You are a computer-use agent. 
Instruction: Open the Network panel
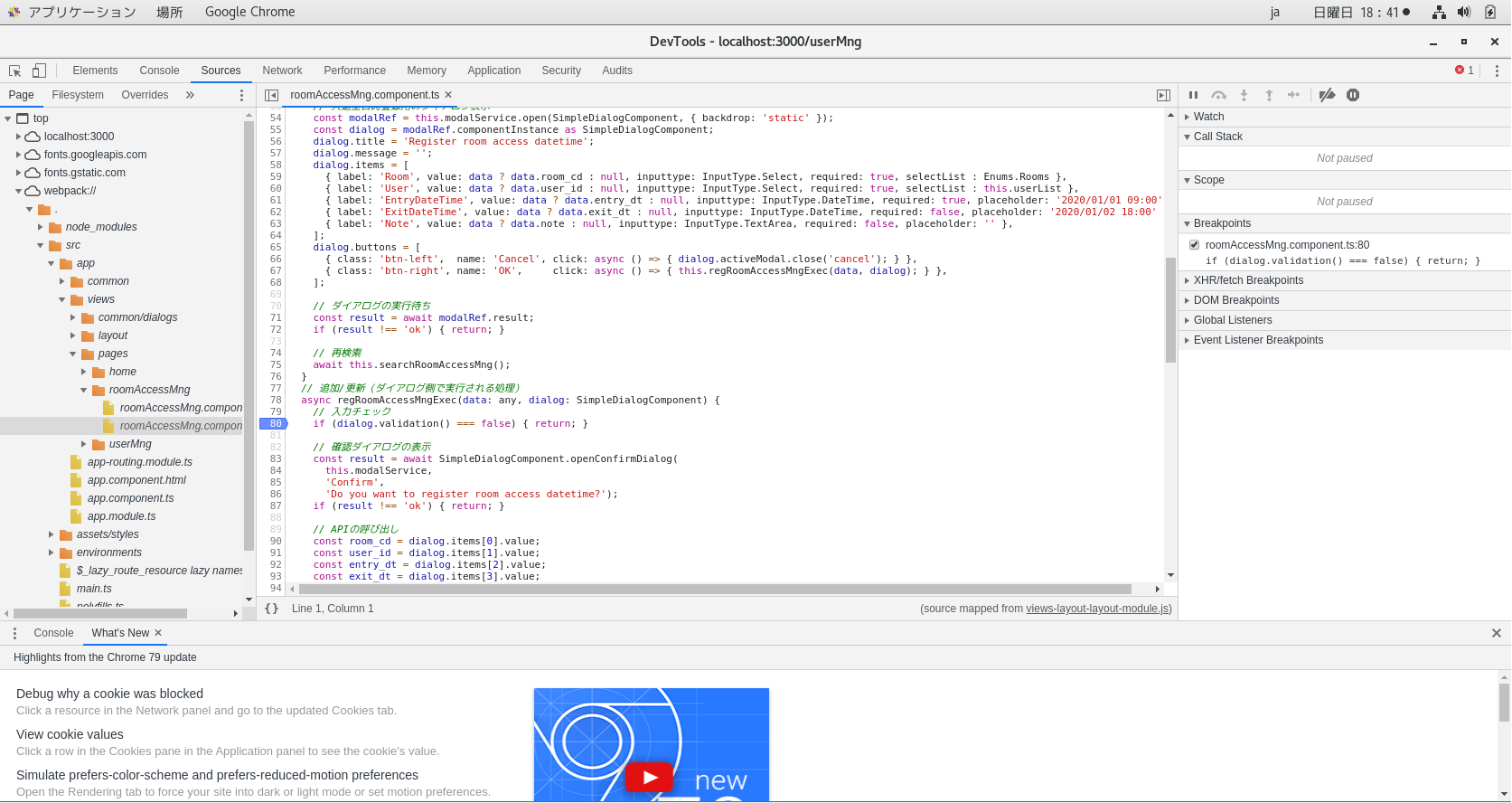pos(282,71)
